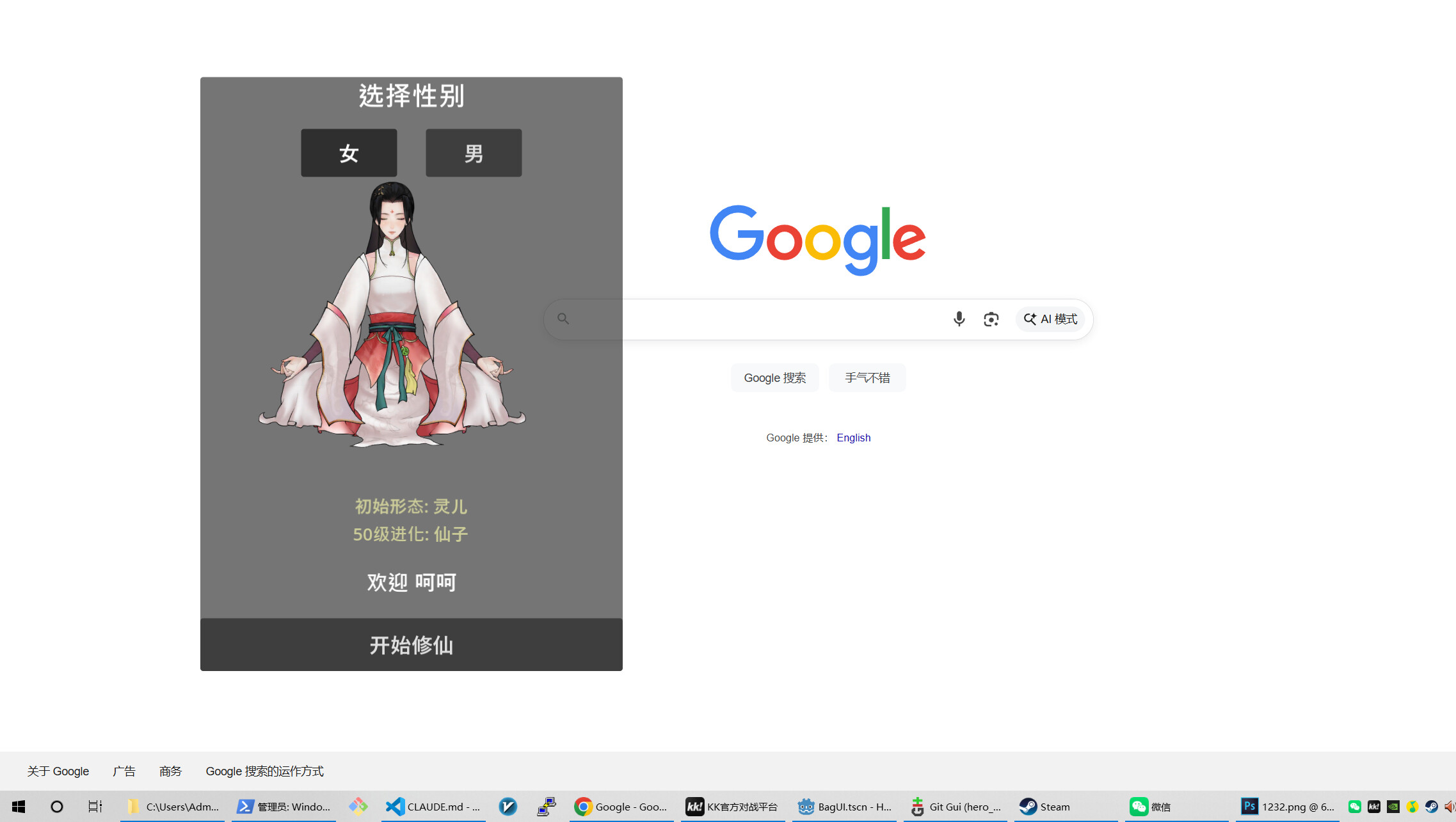Click the 手气不错 button
The width and height of the screenshot is (1456, 822).
[x=867, y=377]
